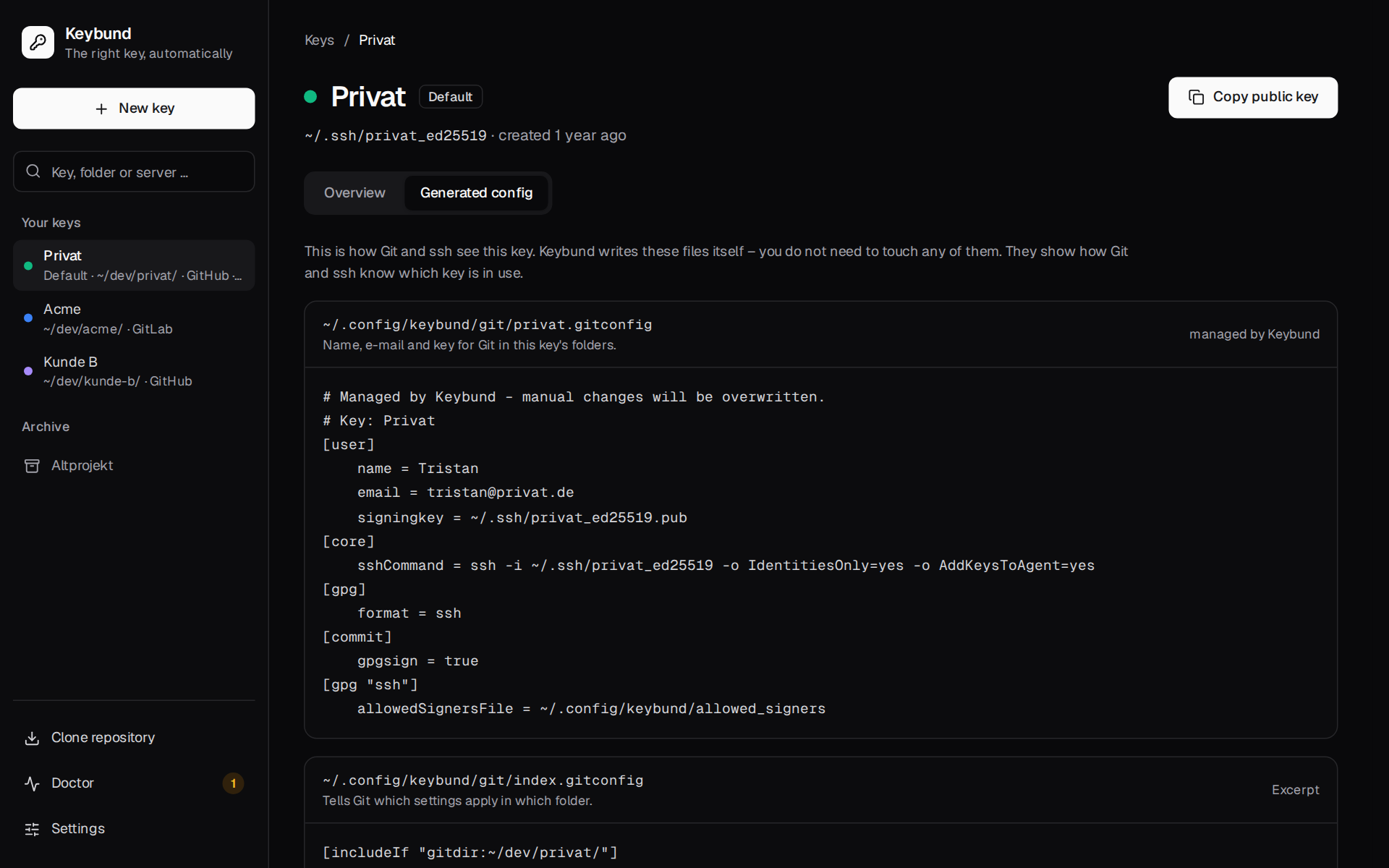Click the Doctor activity pulse icon
1389x868 pixels.
pyautogui.click(x=32, y=783)
